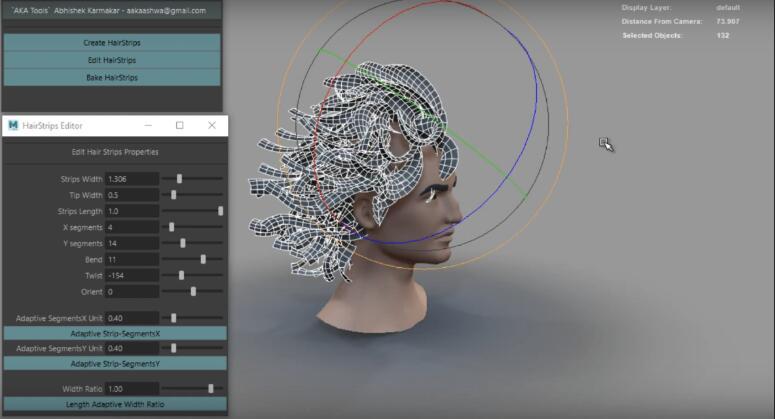Open Edit HairStrips
The width and height of the screenshot is (775, 419).
pos(111,60)
